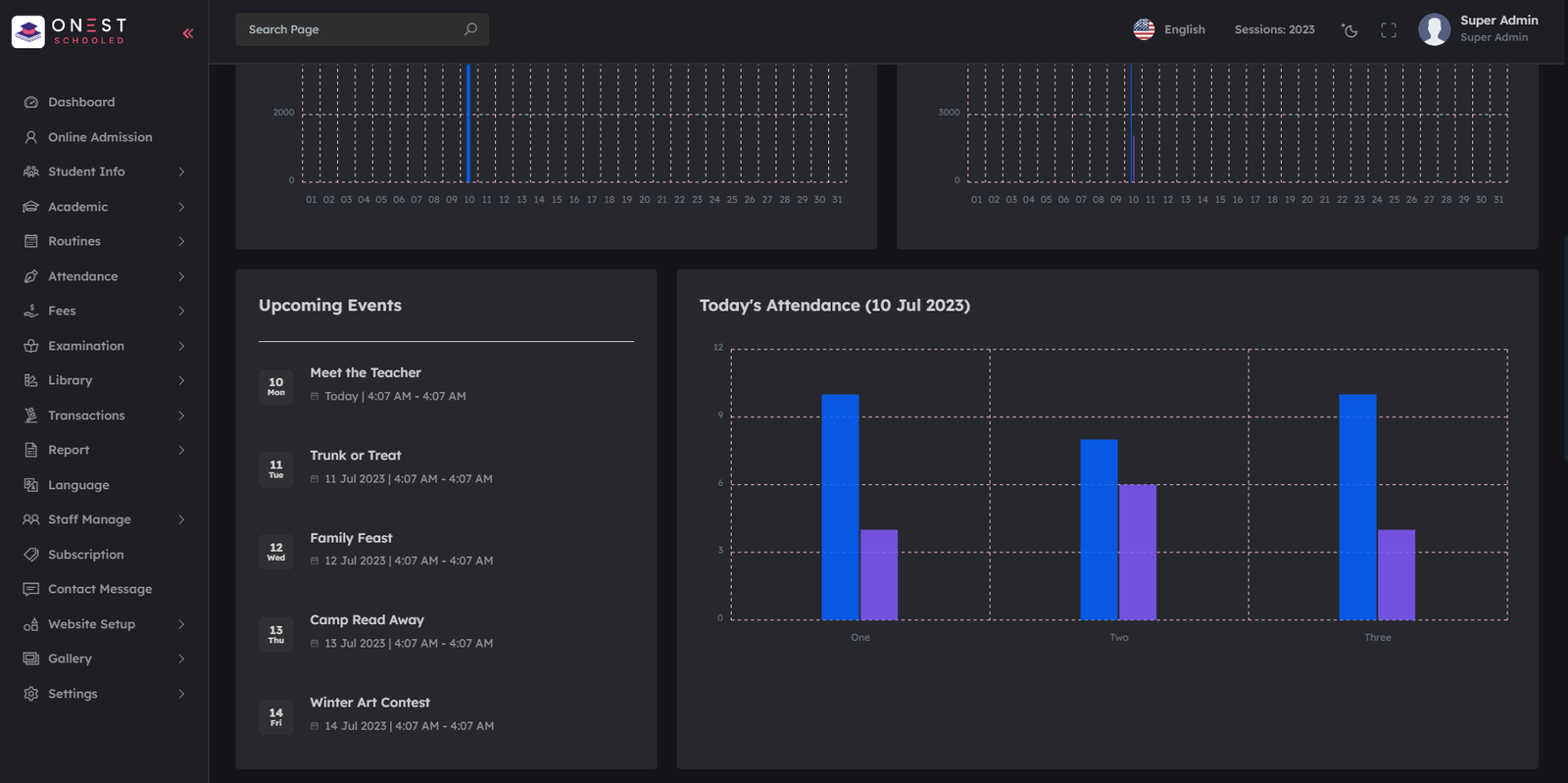This screenshot has width=1568, height=783.
Task: Click the 10 Mon date badge
Action: point(276,386)
